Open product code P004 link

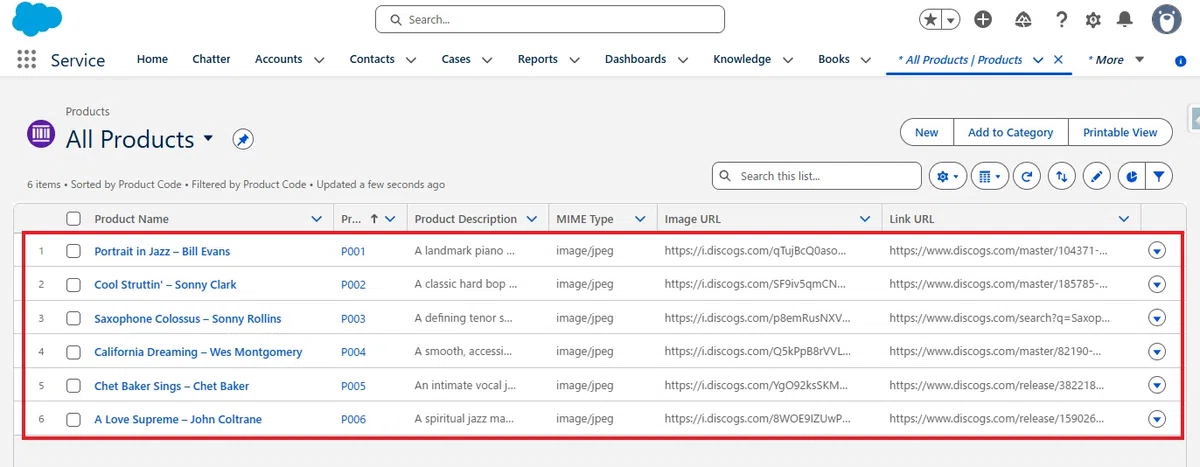(x=353, y=352)
